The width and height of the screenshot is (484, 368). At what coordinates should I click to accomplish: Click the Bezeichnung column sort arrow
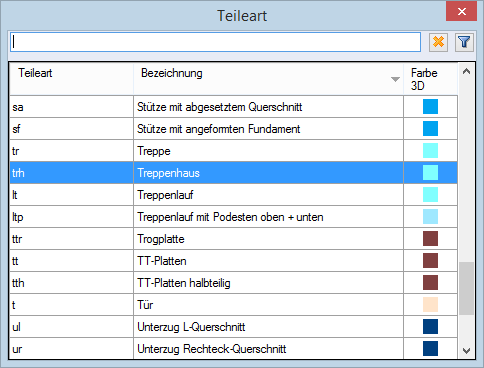pos(395,79)
